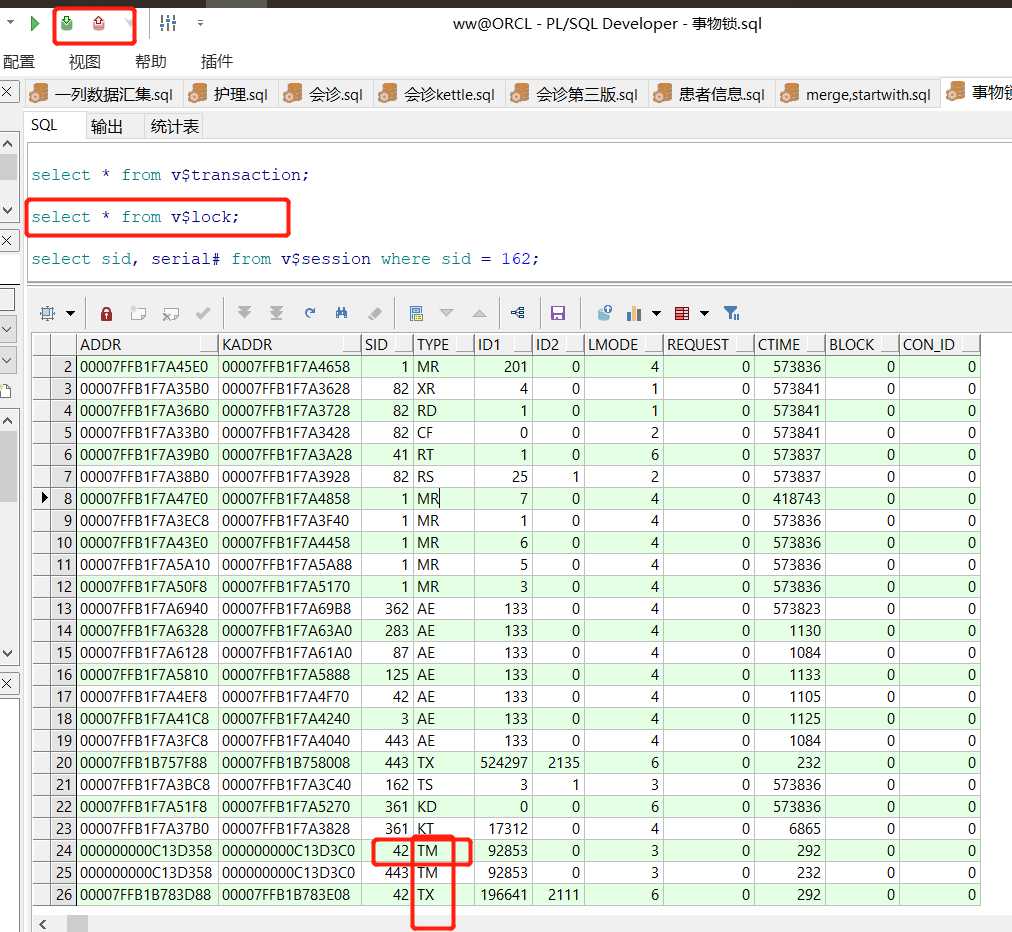Switch to Single Record View icon
The image size is (1012, 932).
(x=416, y=314)
